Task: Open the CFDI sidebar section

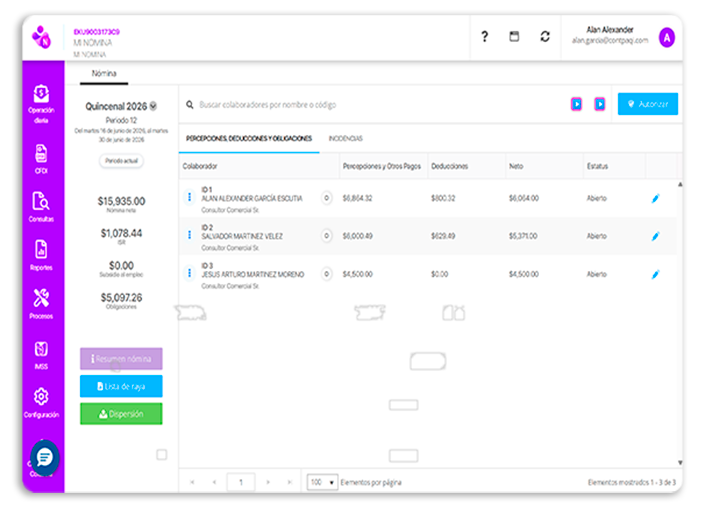Action: click(41, 159)
